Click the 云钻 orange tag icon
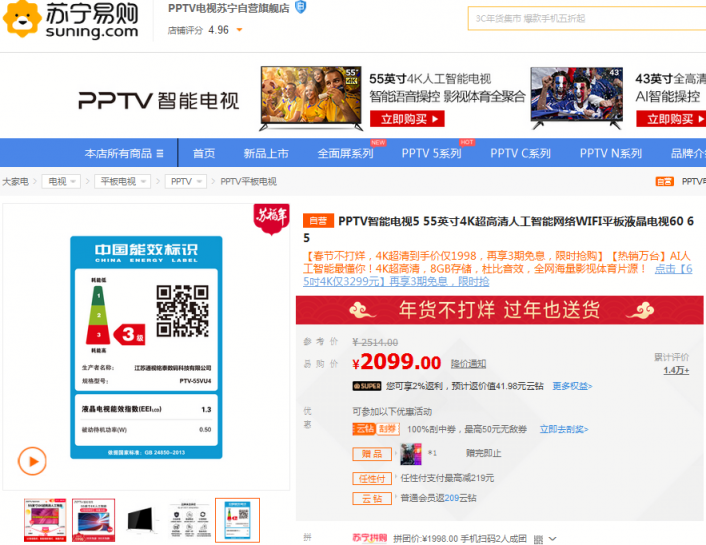The width and height of the screenshot is (706, 545). click(x=364, y=429)
